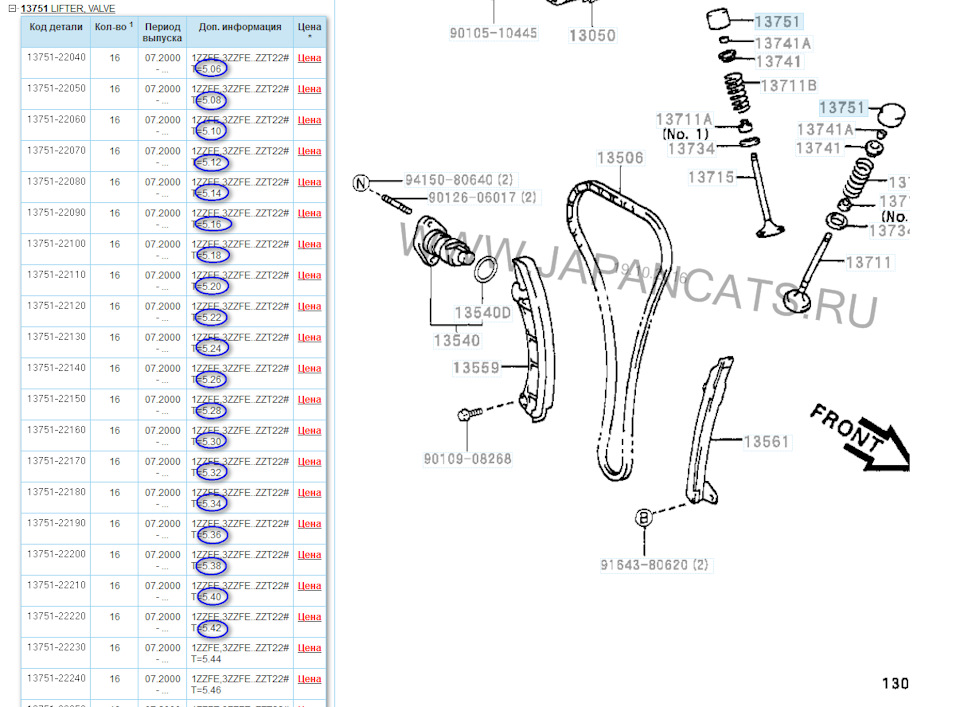Select diagram label 13050

coord(592,36)
